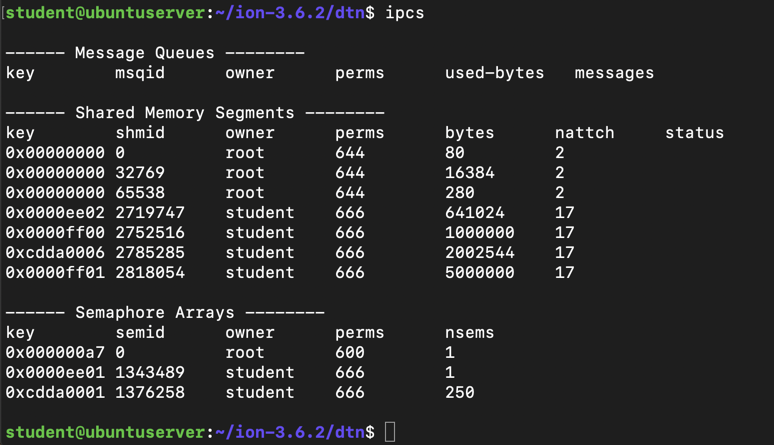This screenshot has width=774, height=445.
Task: Select semid value 1376258
Action: (x=150, y=393)
